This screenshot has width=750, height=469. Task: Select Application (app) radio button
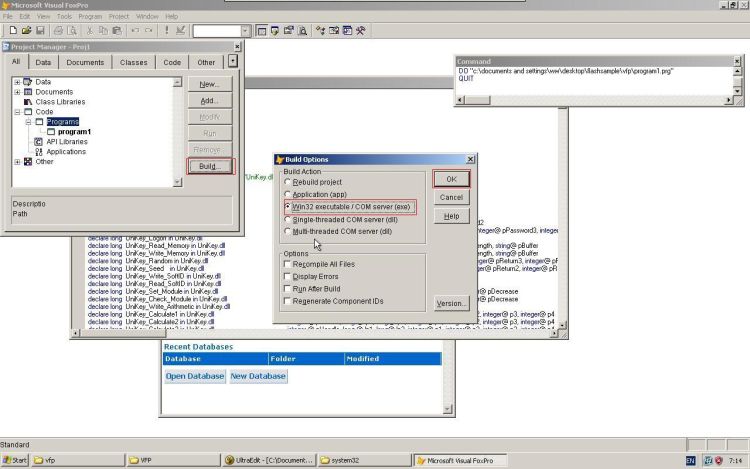[287, 195]
